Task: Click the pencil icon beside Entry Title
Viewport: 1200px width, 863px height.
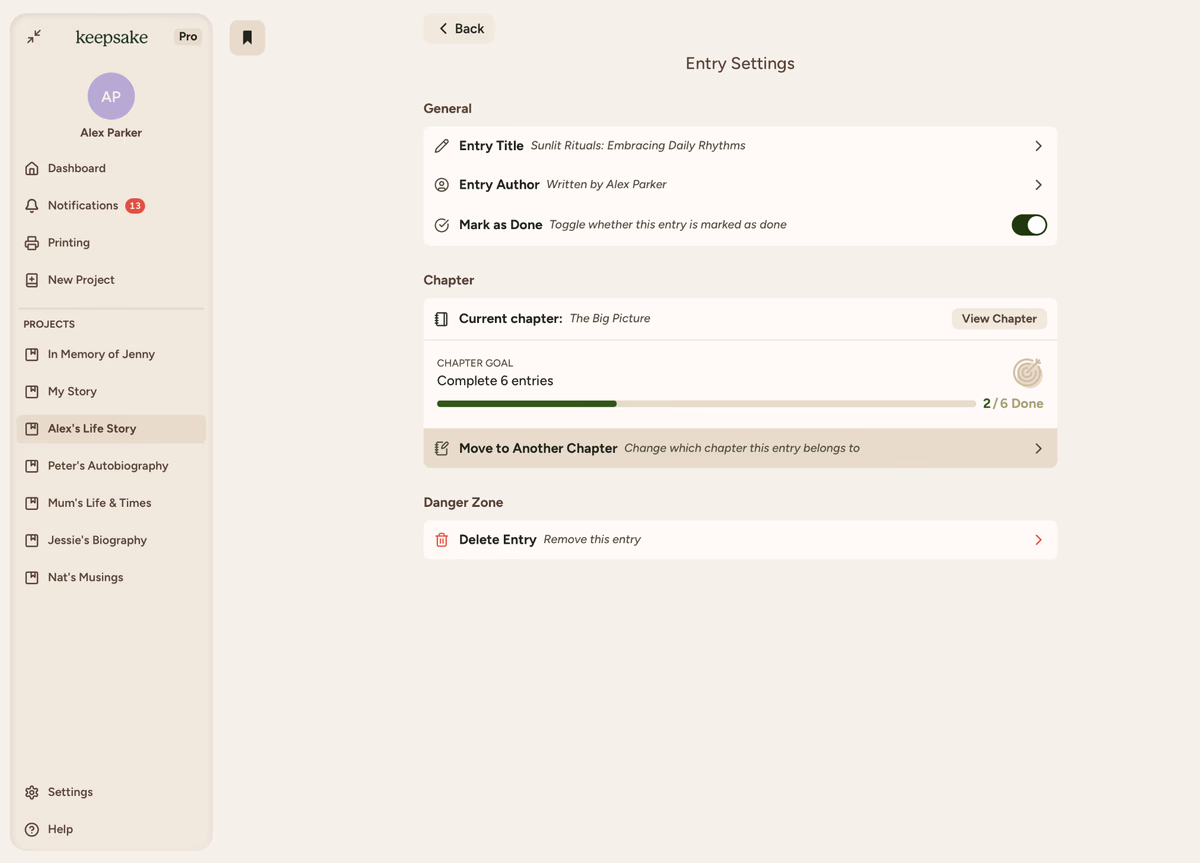Action: 441,146
